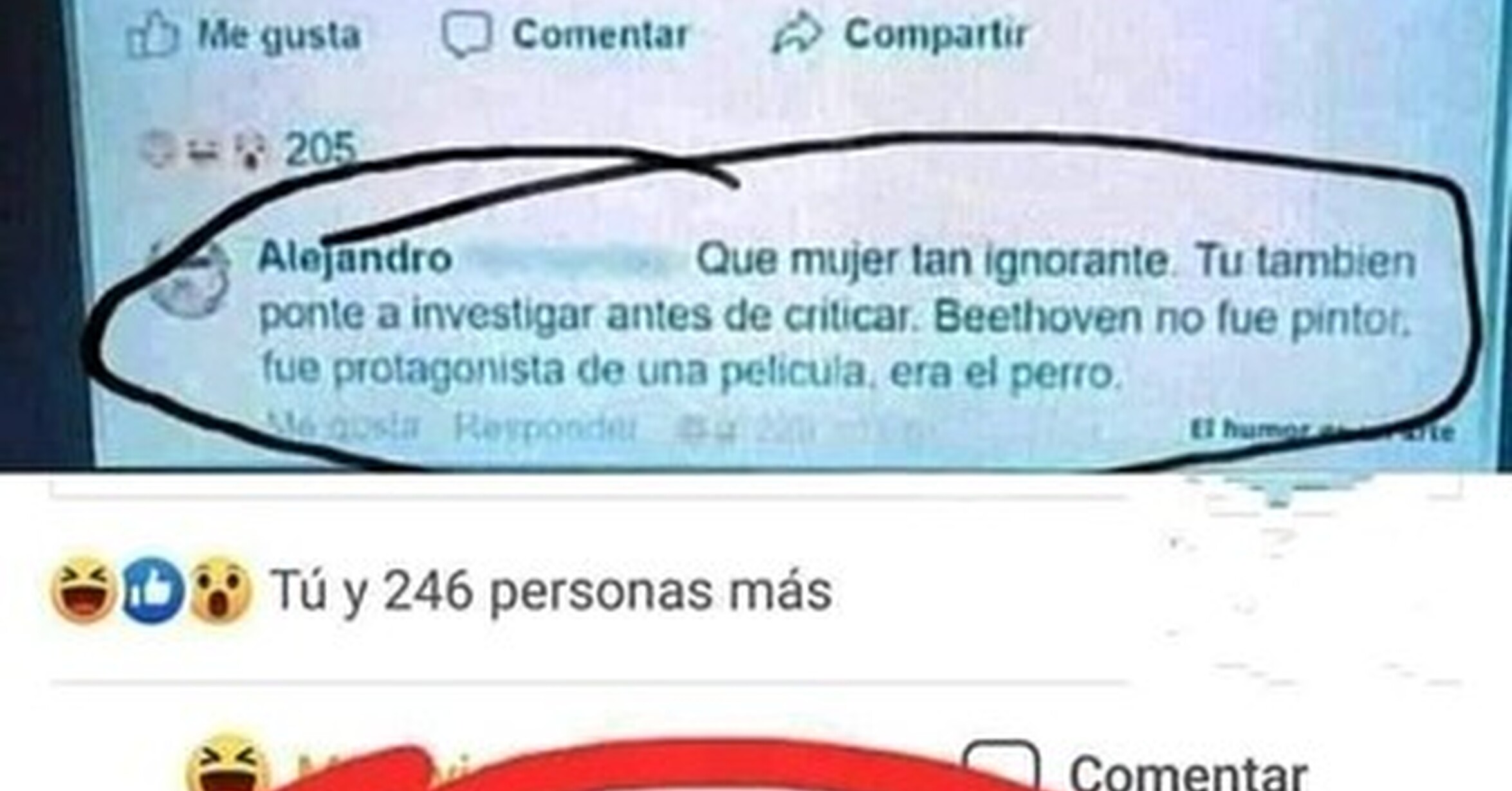Image resolution: width=1512 pixels, height=791 pixels.
Task: Tap the bottom Comentar text button
Action: pyautogui.click(x=1188, y=772)
